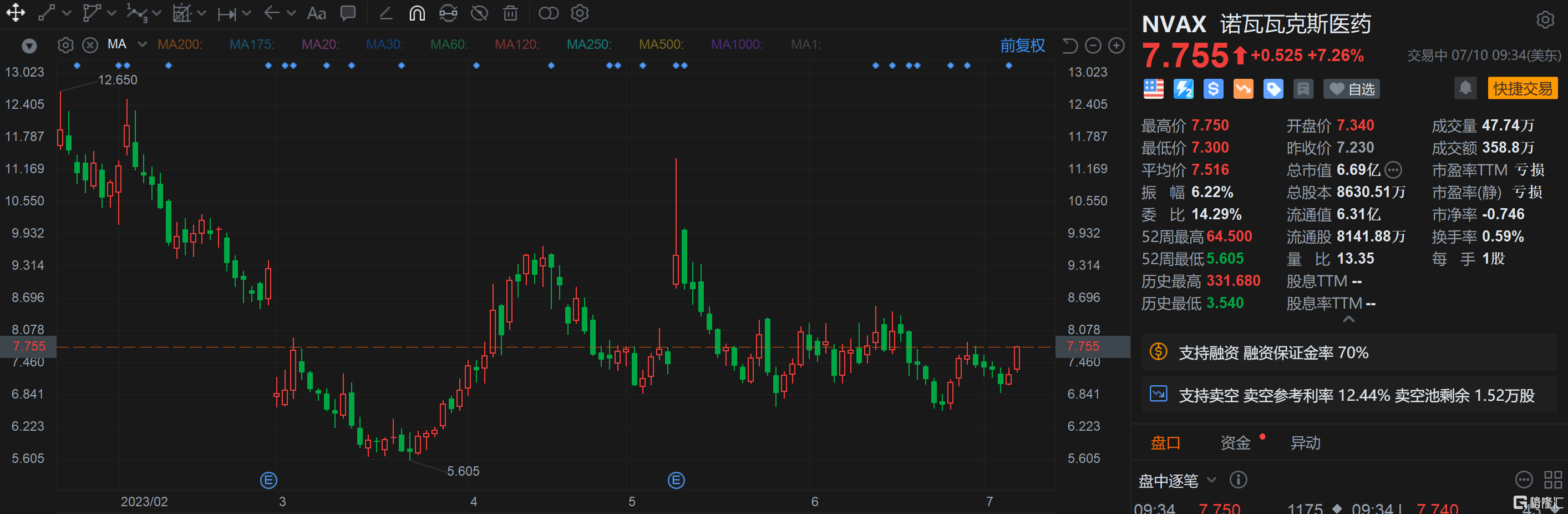1568x514 pixels.
Task: Toggle the bookmark icon near 自选
Action: (1303, 88)
